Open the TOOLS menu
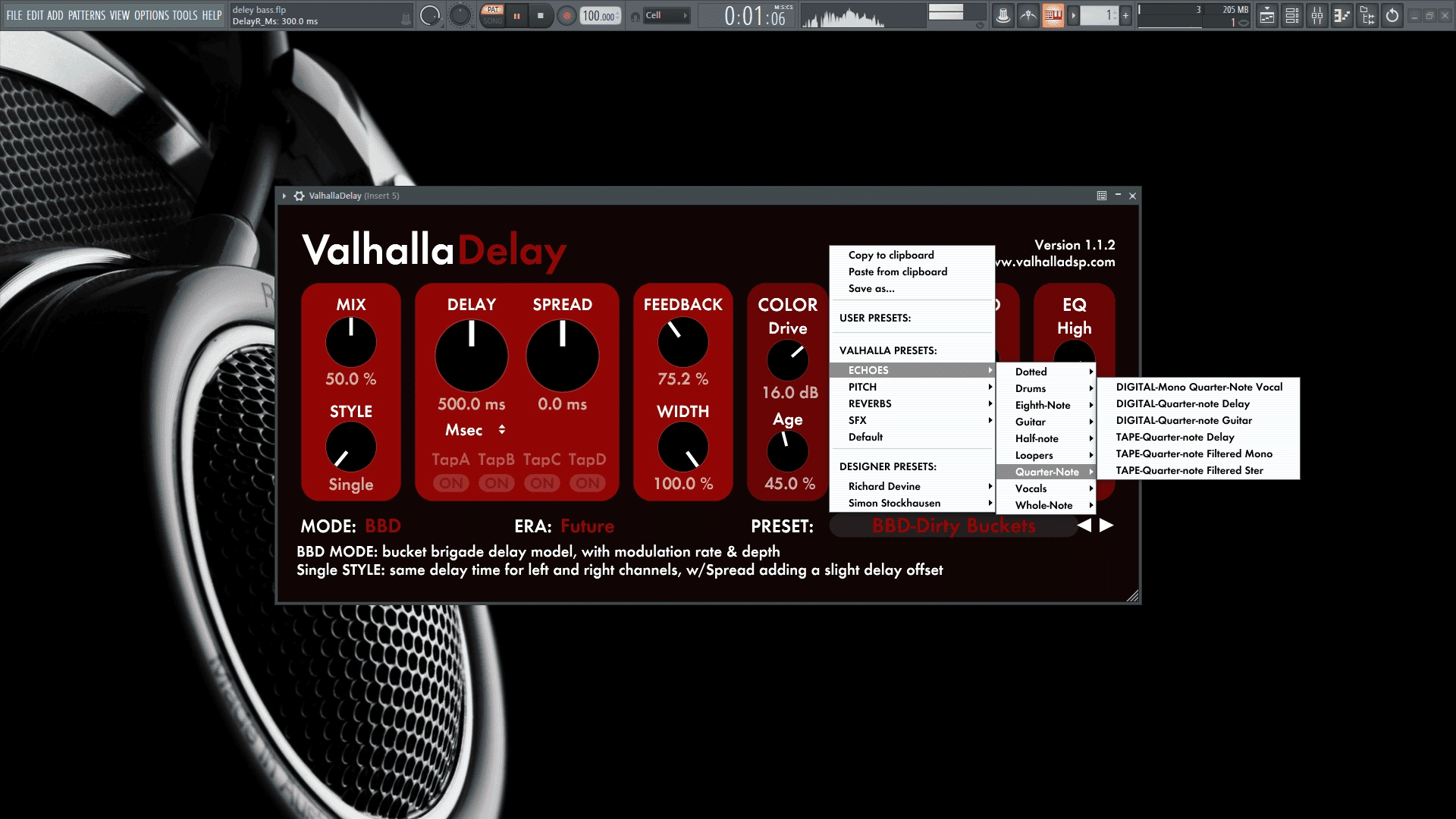Viewport: 1456px width, 819px height. coord(185,15)
